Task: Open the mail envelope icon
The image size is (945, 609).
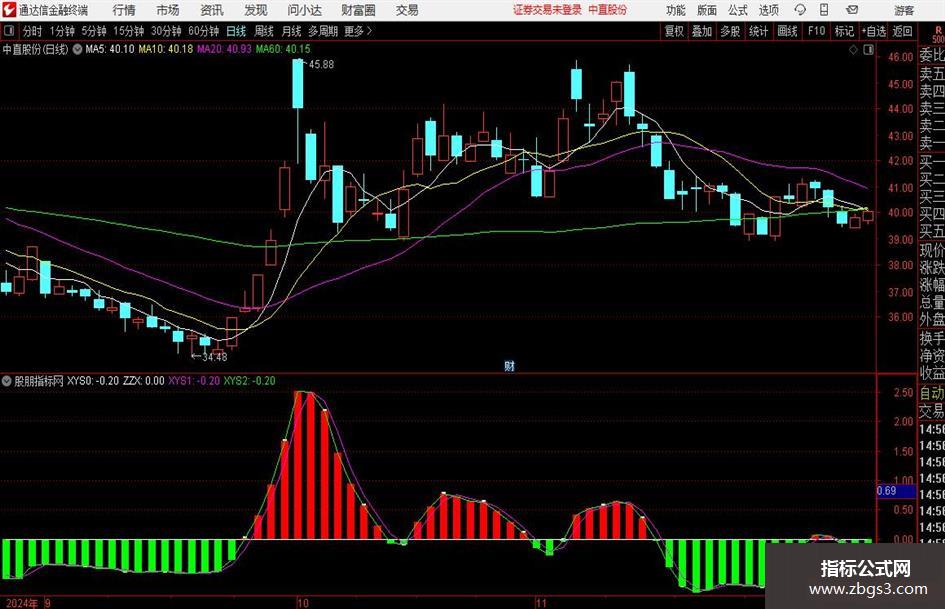Action: 852,10
